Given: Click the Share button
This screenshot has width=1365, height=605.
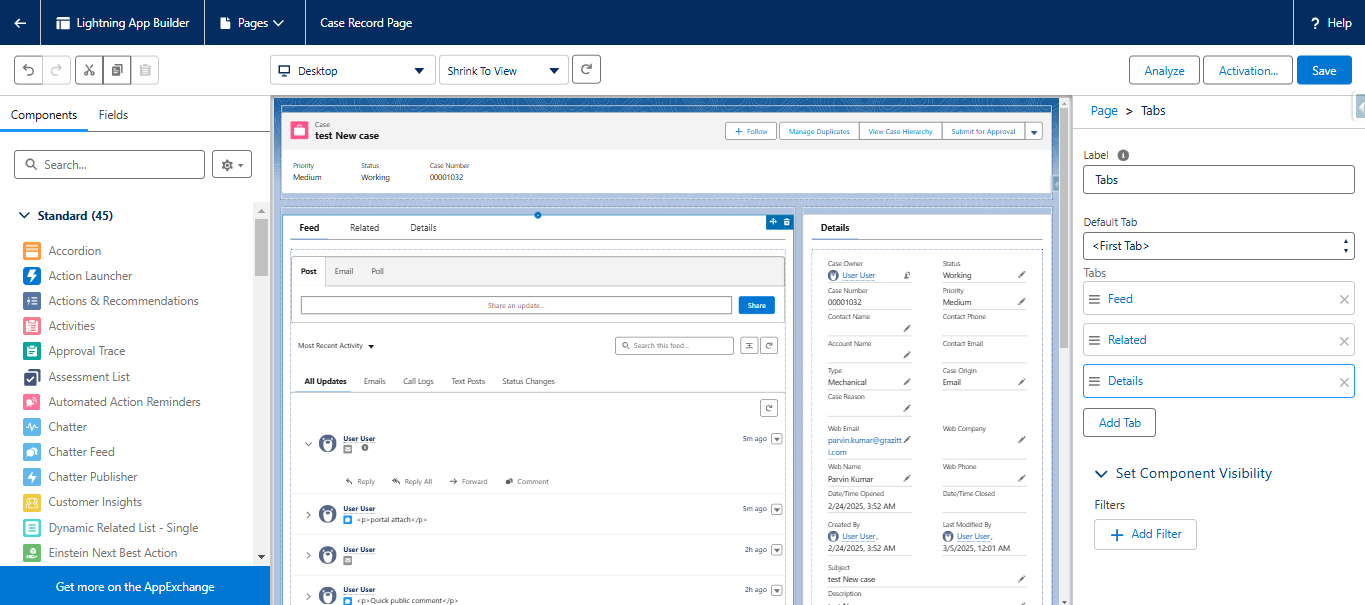Looking at the screenshot, I should pyautogui.click(x=756, y=306).
